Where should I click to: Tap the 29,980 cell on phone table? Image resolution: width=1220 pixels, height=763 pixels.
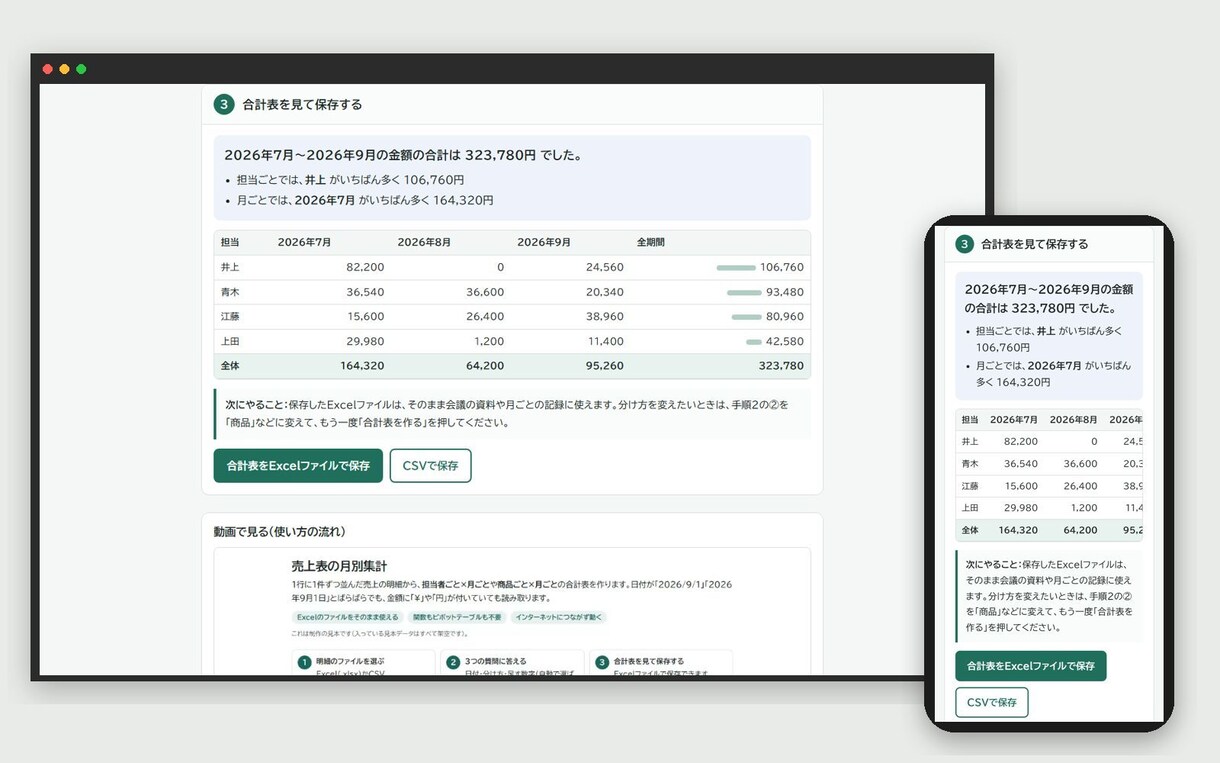coord(1021,508)
